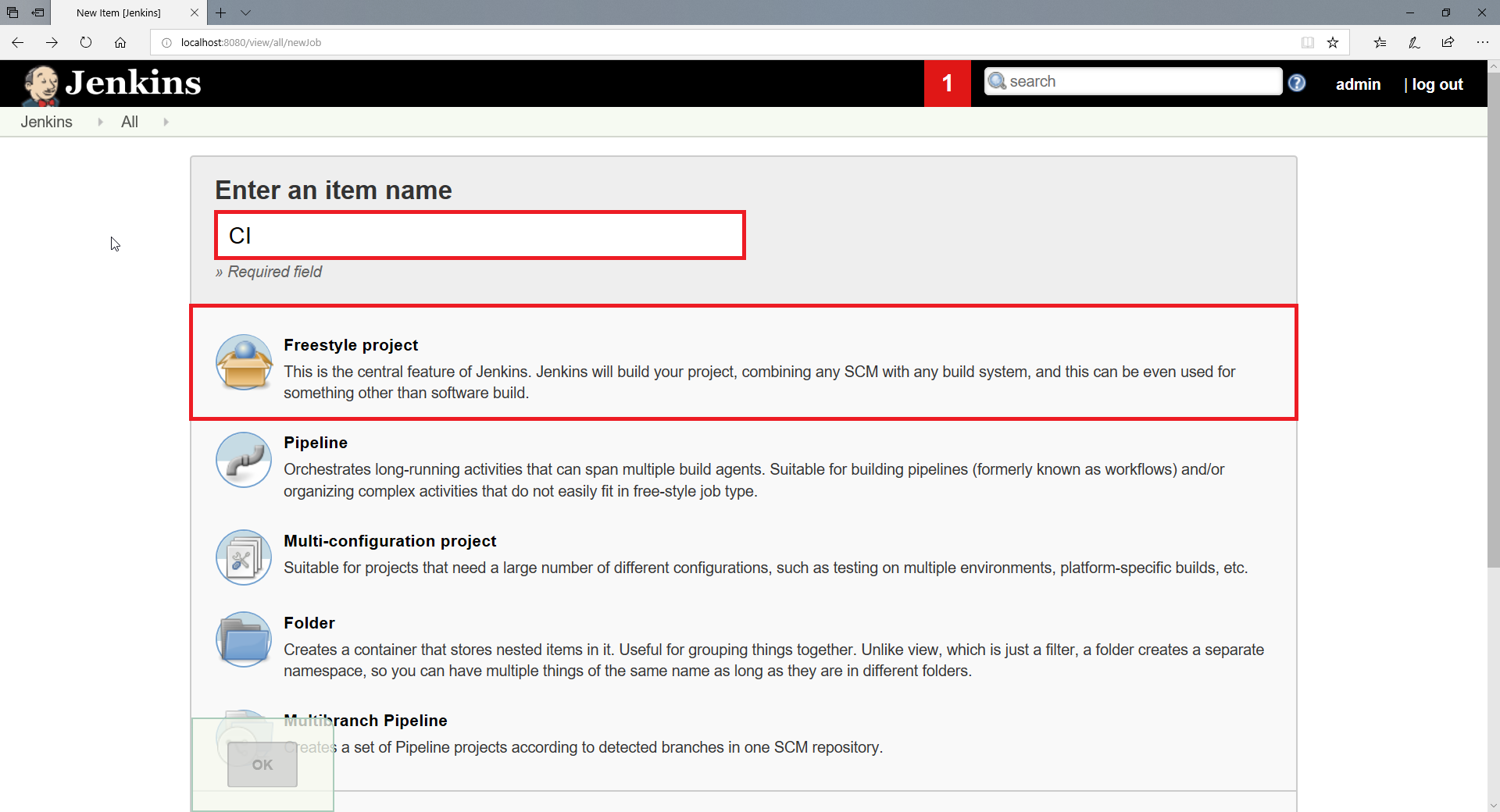1500x812 pixels.
Task: Expand the tab preview chevron
Action: click(246, 12)
